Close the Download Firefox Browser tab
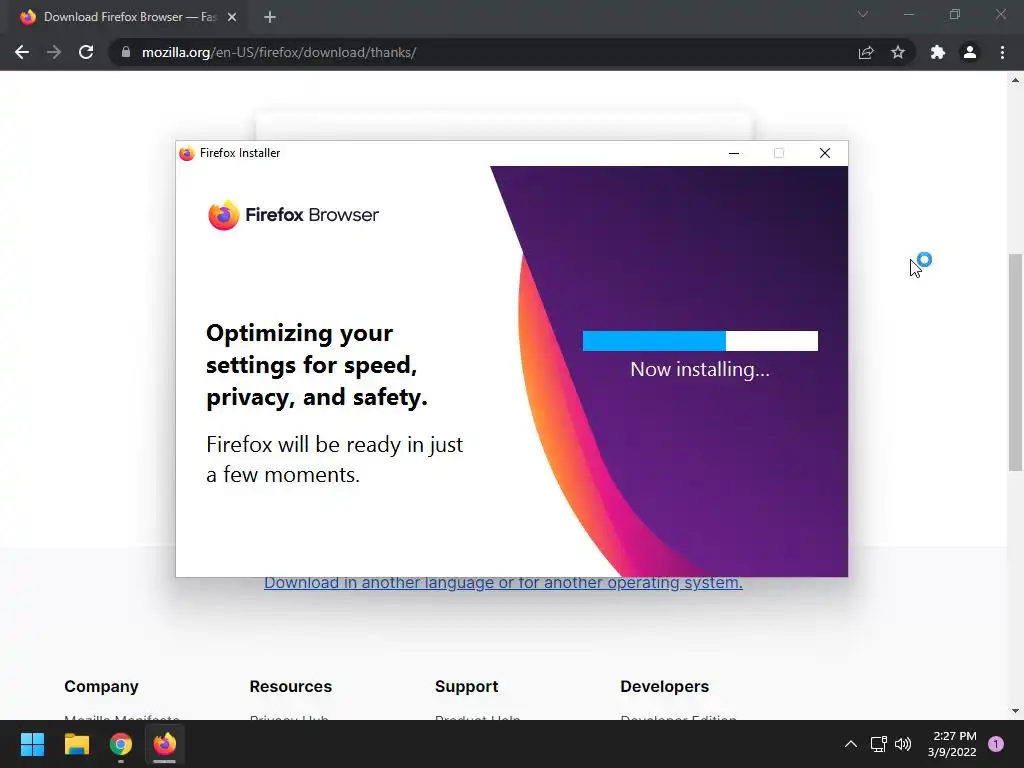 tap(232, 17)
